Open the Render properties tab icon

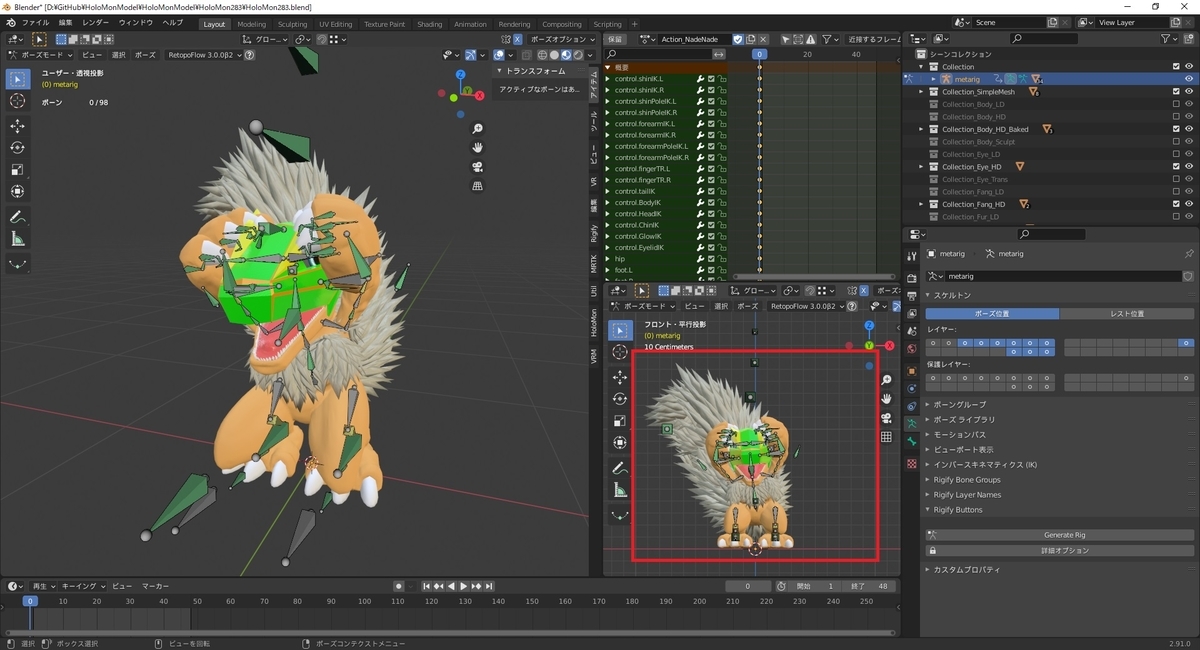[x=911, y=277]
